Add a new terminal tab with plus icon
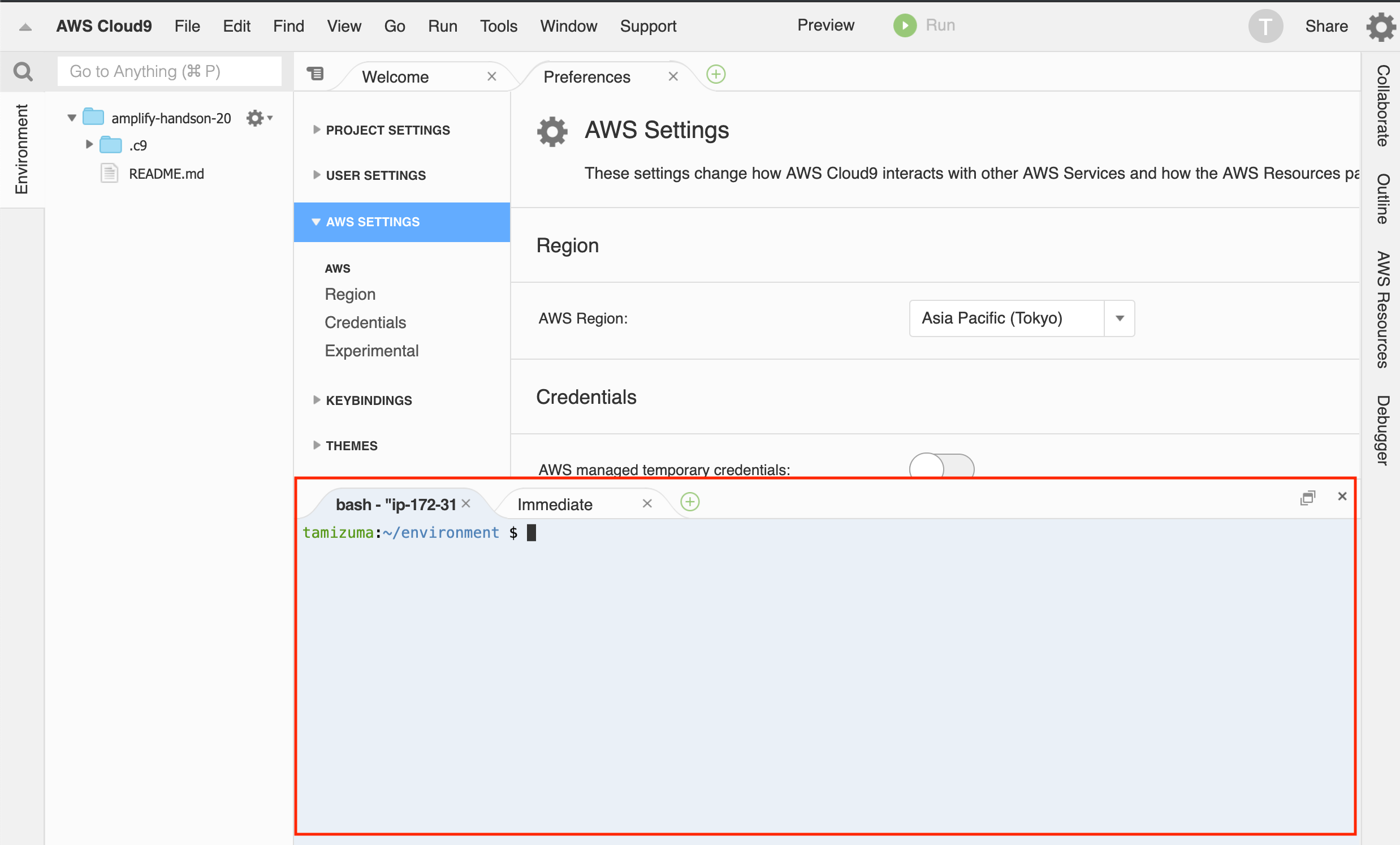 690,502
